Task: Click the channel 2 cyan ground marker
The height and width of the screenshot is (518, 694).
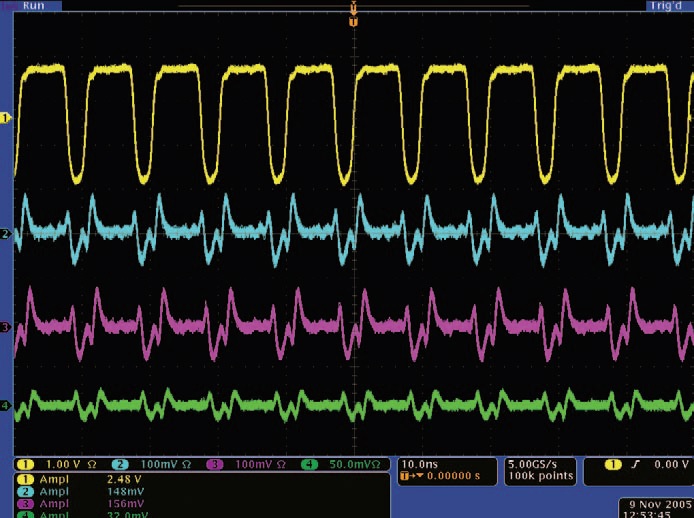Action: click(5, 234)
